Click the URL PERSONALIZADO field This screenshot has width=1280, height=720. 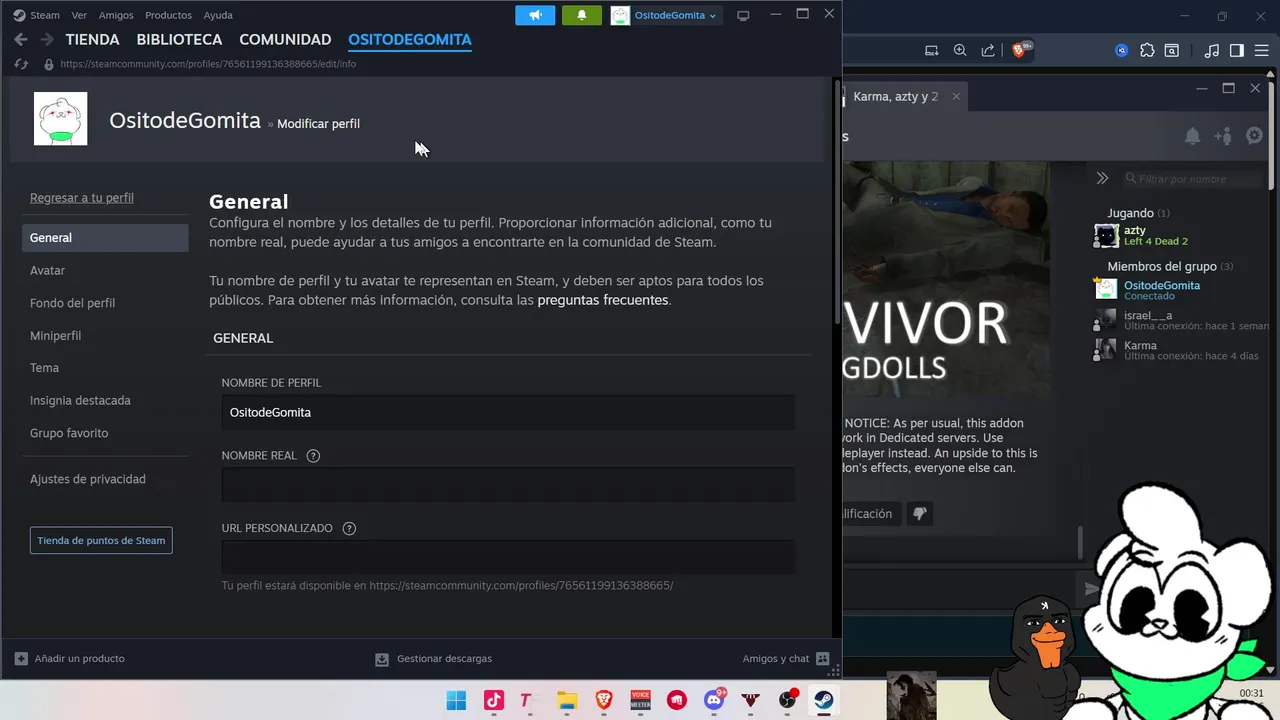coord(508,557)
